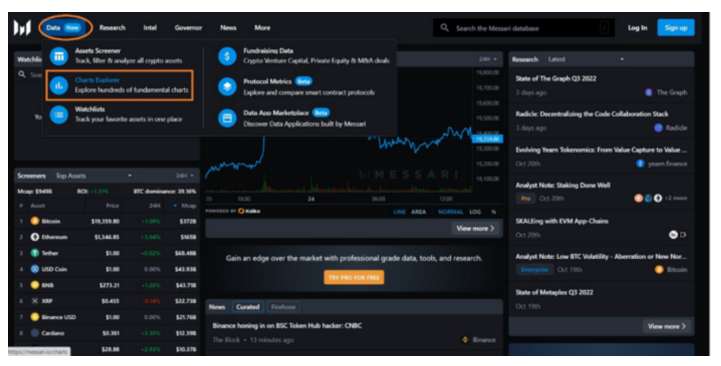Set chart scale to percent
The height and width of the screenshot is (366, 721).
click(x=493, y=212)
